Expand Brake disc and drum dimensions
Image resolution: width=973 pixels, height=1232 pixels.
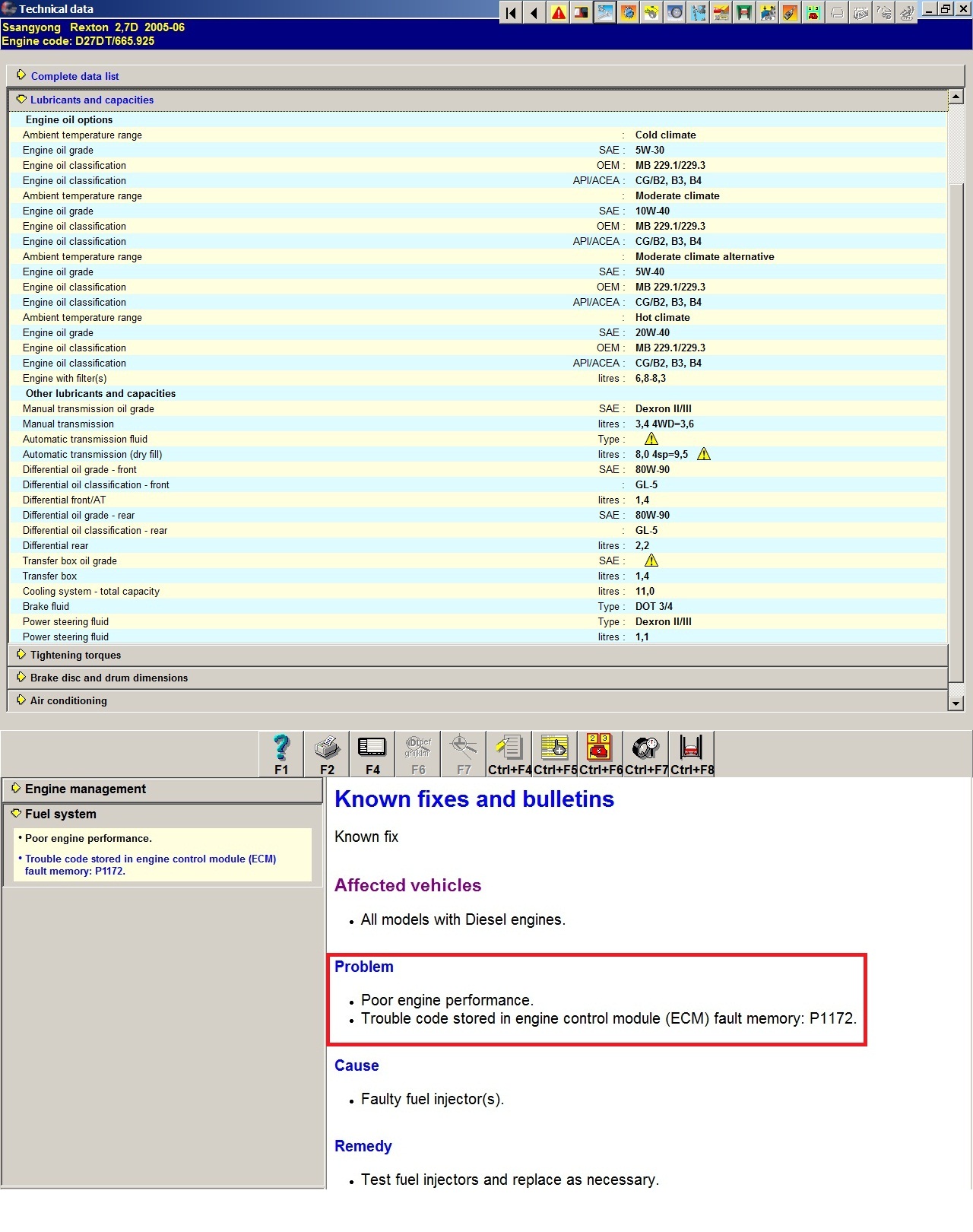point(109,678)
